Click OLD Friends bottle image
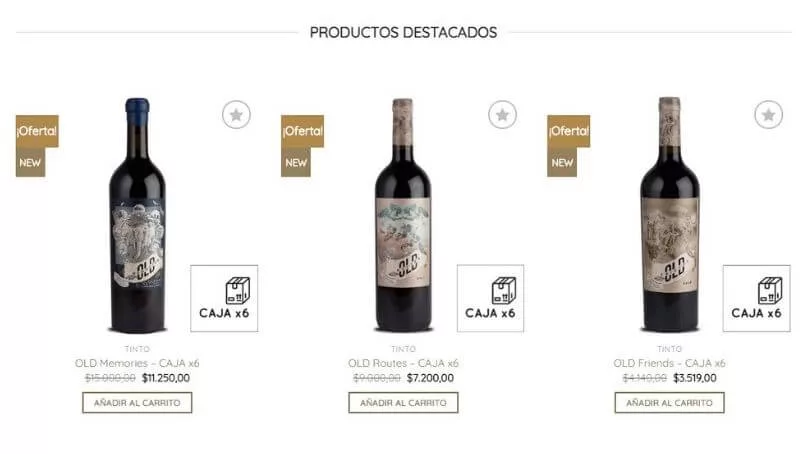This screenshot has width=800, height=454. point(670,214)
